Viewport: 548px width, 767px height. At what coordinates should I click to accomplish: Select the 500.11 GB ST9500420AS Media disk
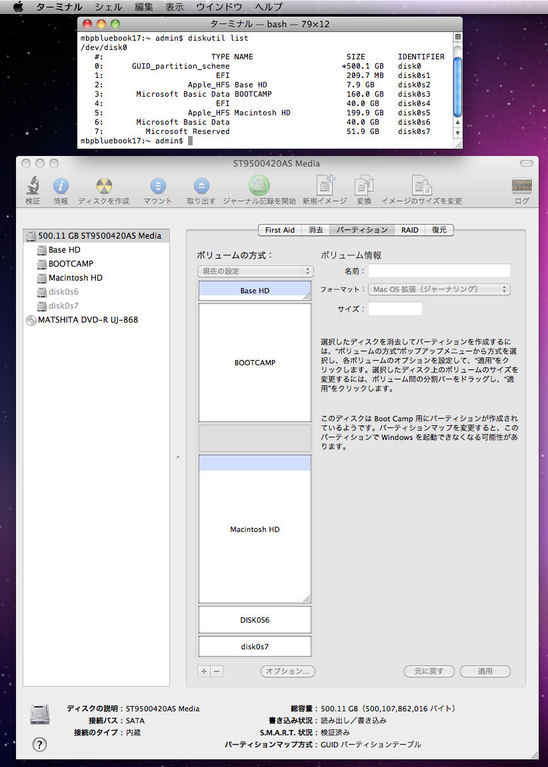point(97,236)
